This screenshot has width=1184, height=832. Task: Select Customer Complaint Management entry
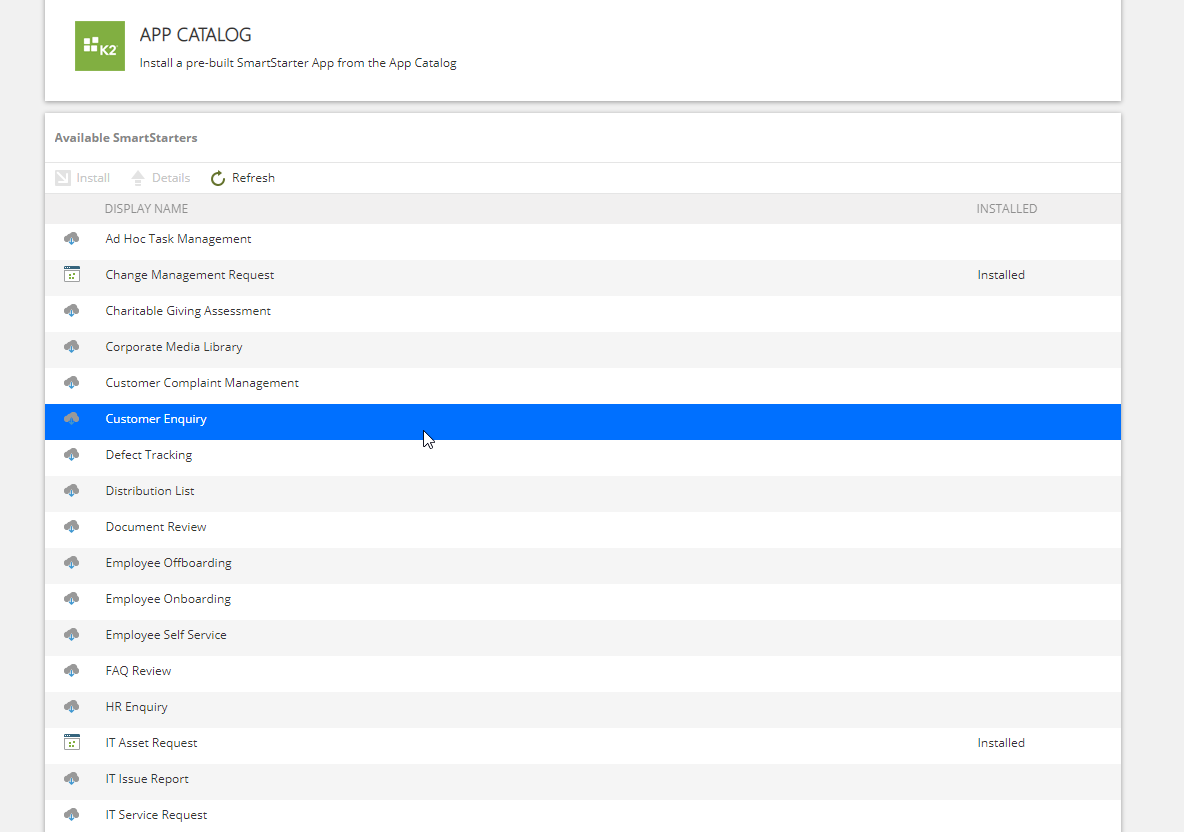click(x=583, y=386)
